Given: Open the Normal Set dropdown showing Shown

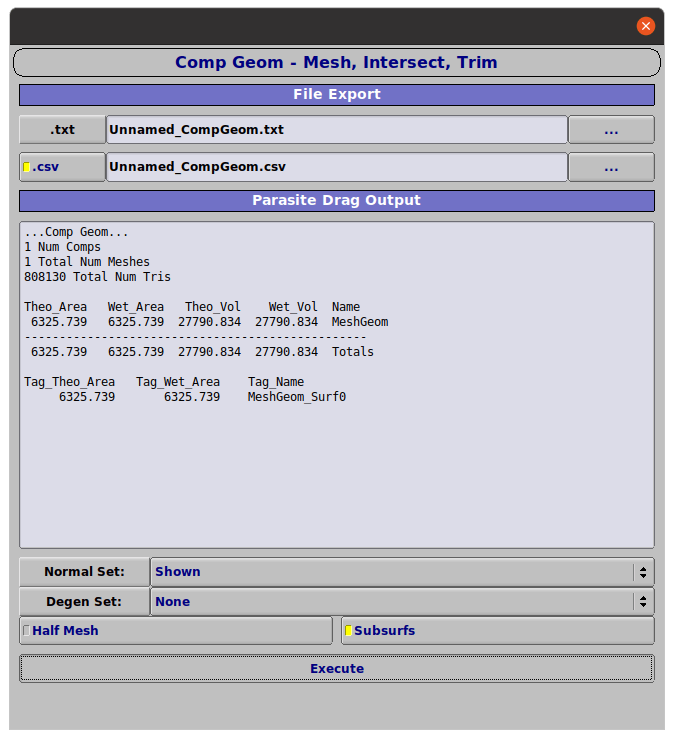Looking at the screenshot, I should (x=392, y=572).
